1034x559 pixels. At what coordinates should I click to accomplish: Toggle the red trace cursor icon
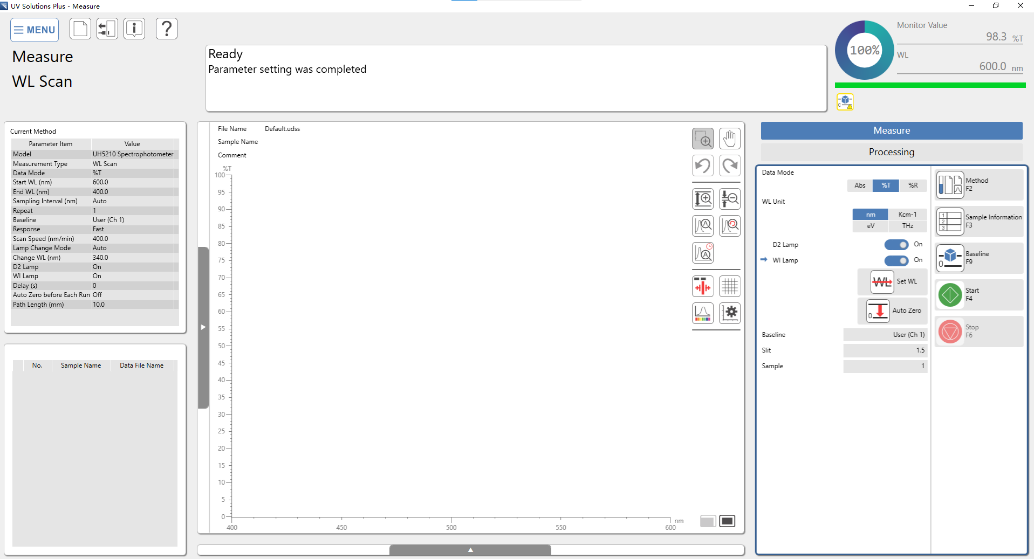[x=703, y=286]
